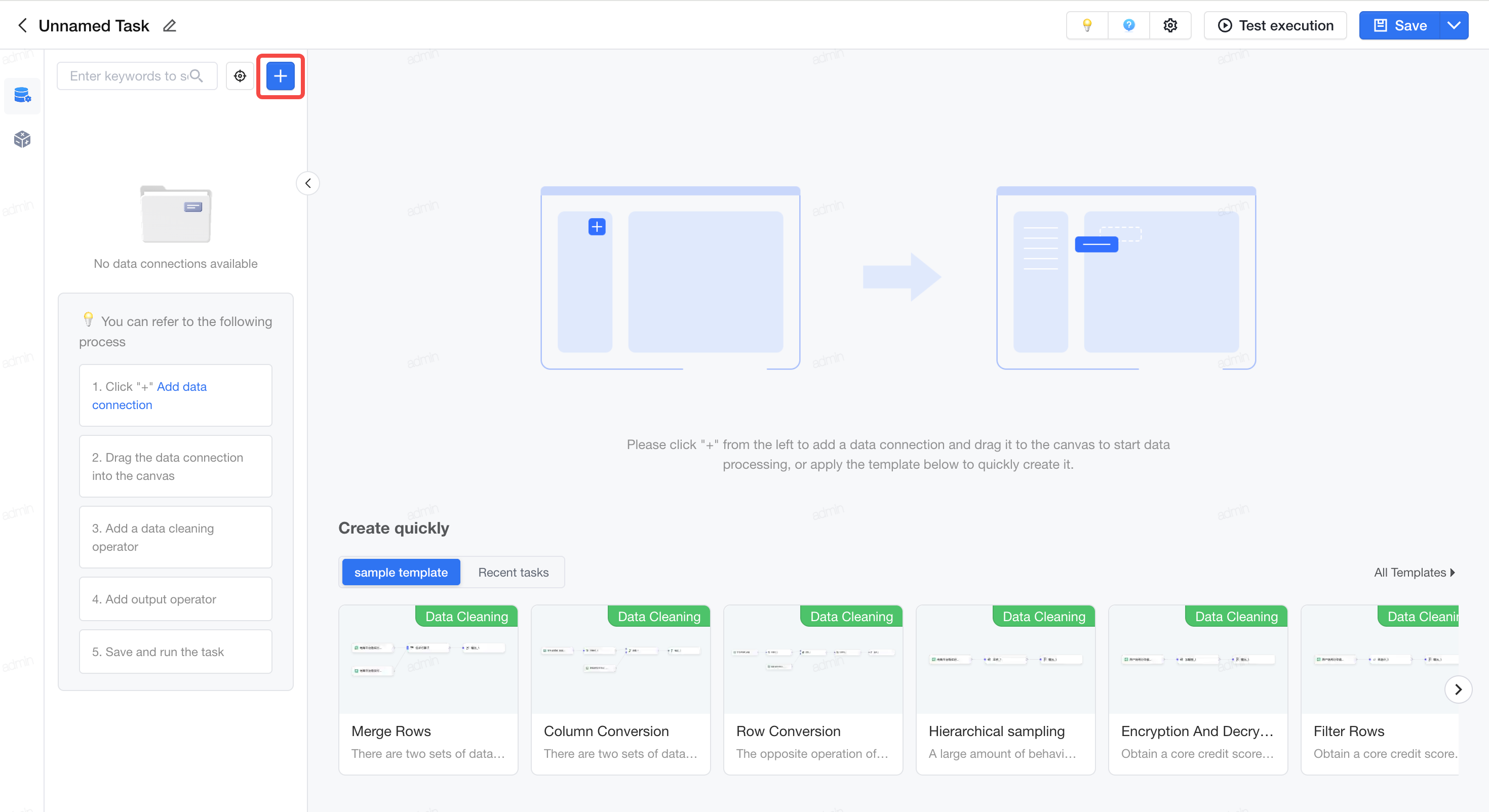Click the lightbulb tips icon in header
This screenshot has width=1489, height=812.
1087,25
